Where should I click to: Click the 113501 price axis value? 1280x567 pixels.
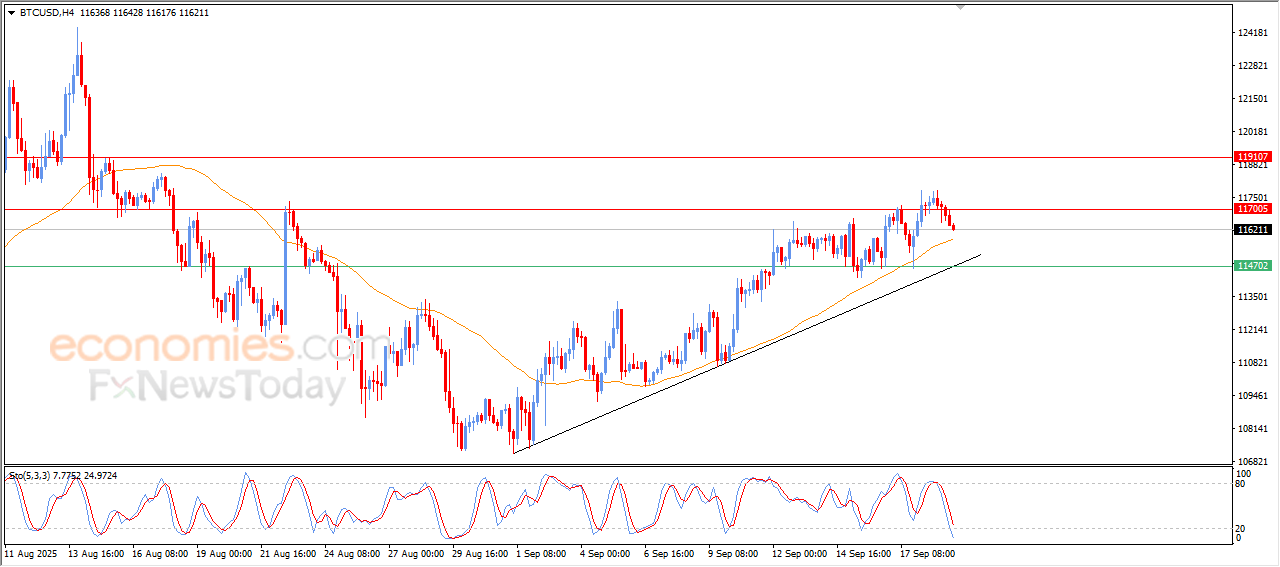click(1253, 297)
